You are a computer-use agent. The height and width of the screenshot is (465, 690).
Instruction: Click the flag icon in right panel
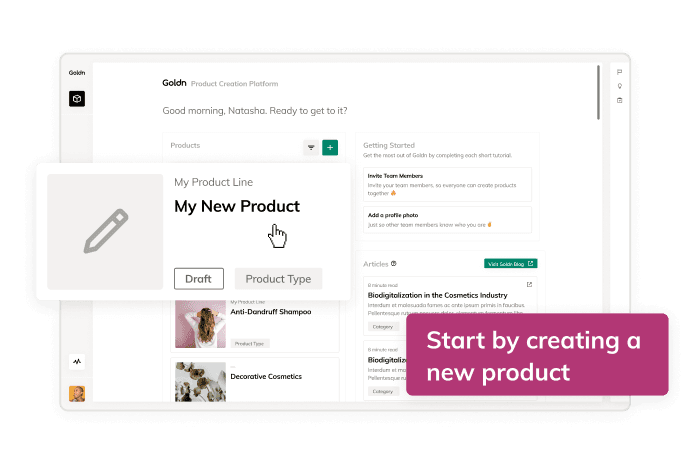click(x=620, y=72)
